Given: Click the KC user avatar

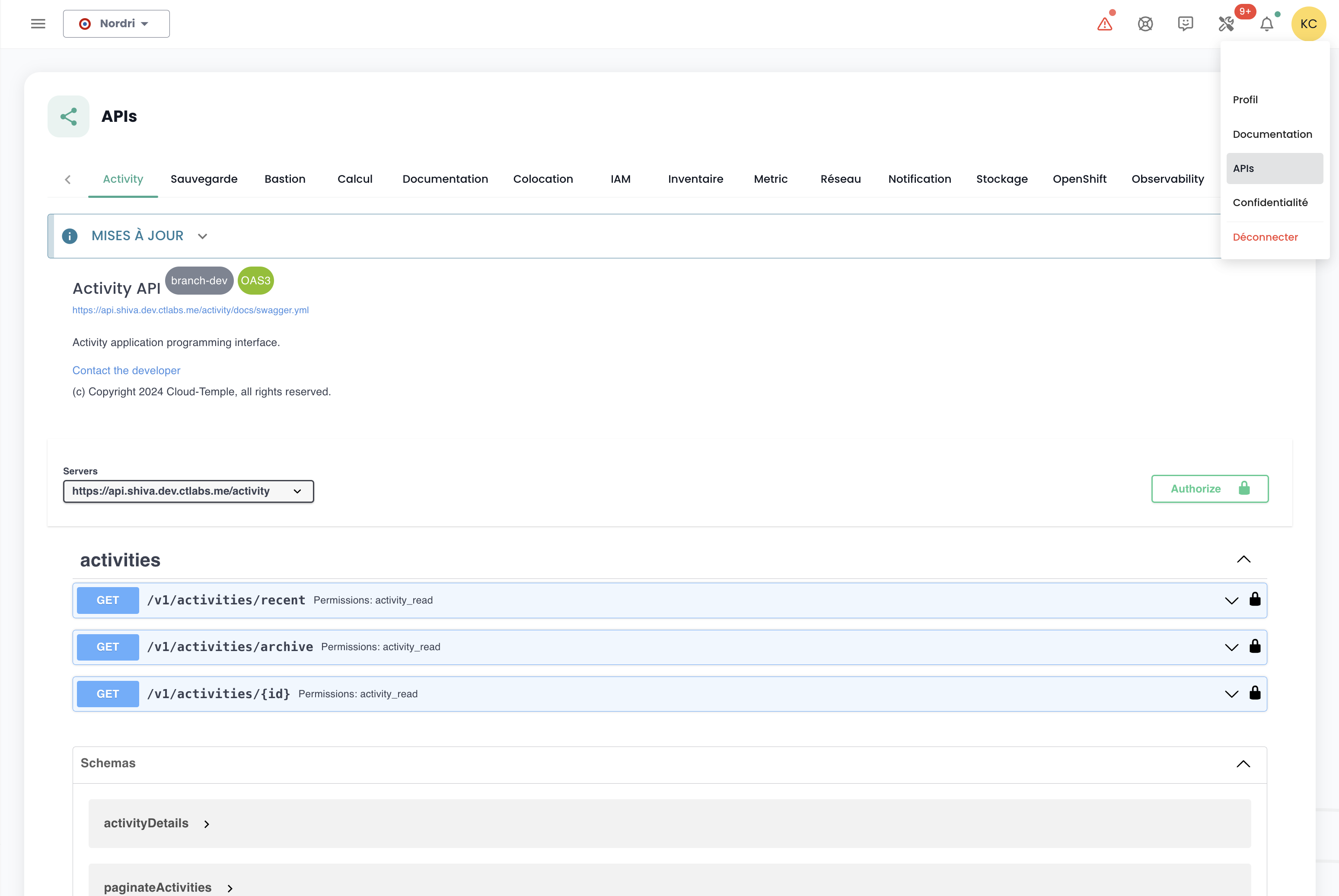Looking at the screenshot, I should click(x=1308, y=24).
